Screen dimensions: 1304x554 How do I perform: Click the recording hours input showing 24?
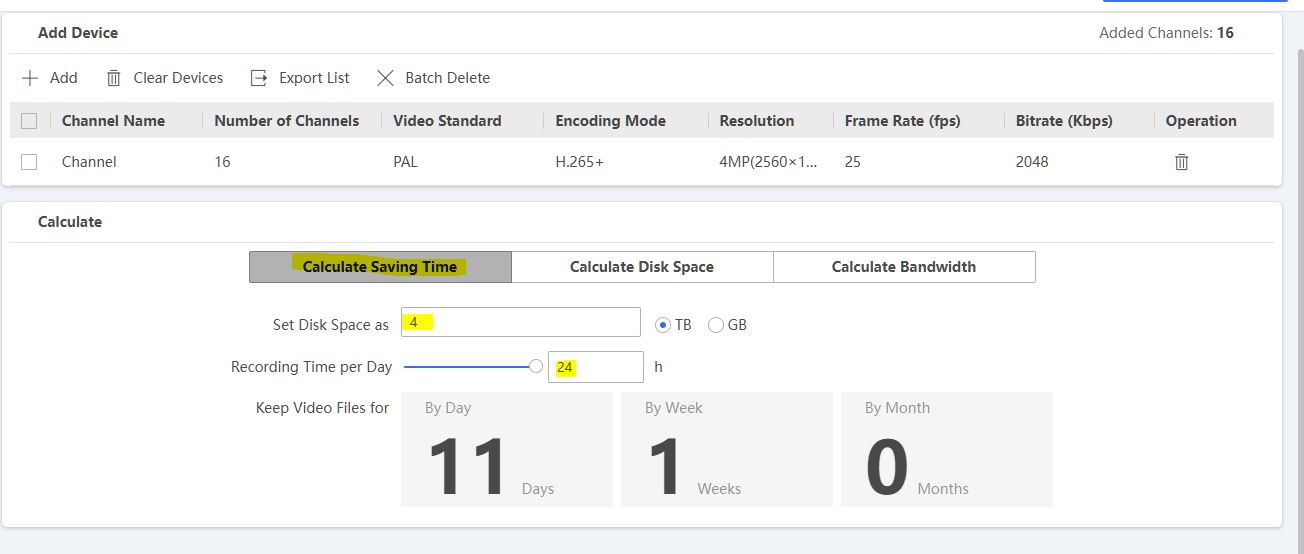[x=596, y=367]
